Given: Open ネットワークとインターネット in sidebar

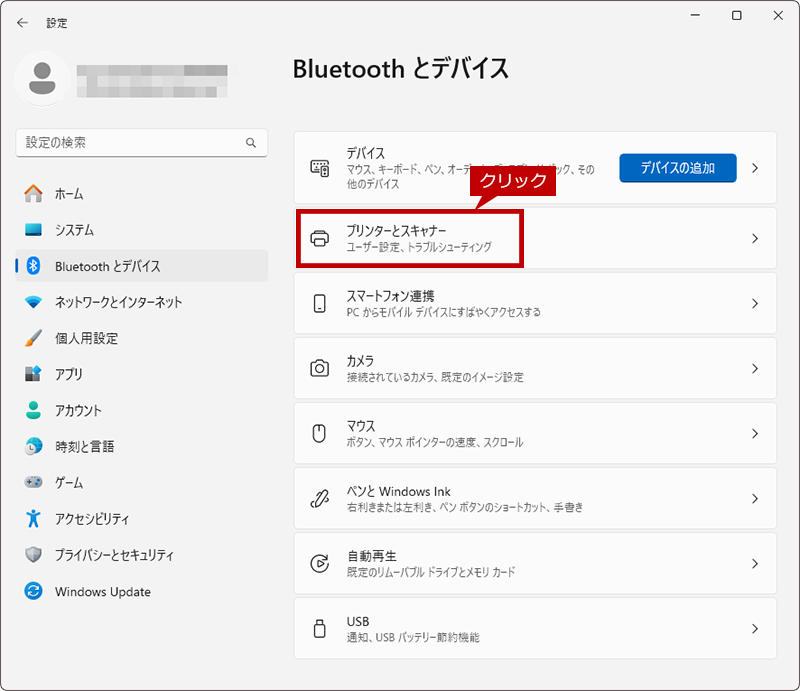Looking at the screenshot, I should 118,302.
